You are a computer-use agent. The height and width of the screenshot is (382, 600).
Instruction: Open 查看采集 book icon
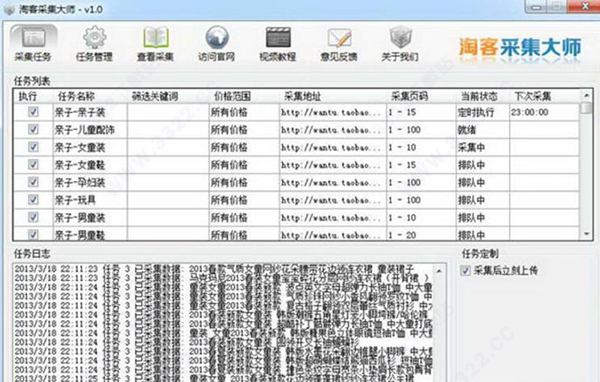(156, 44)
